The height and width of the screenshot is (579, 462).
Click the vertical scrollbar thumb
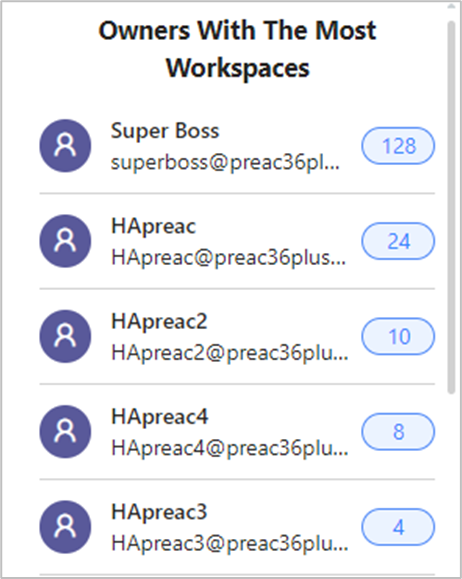(x=451, y=208)
